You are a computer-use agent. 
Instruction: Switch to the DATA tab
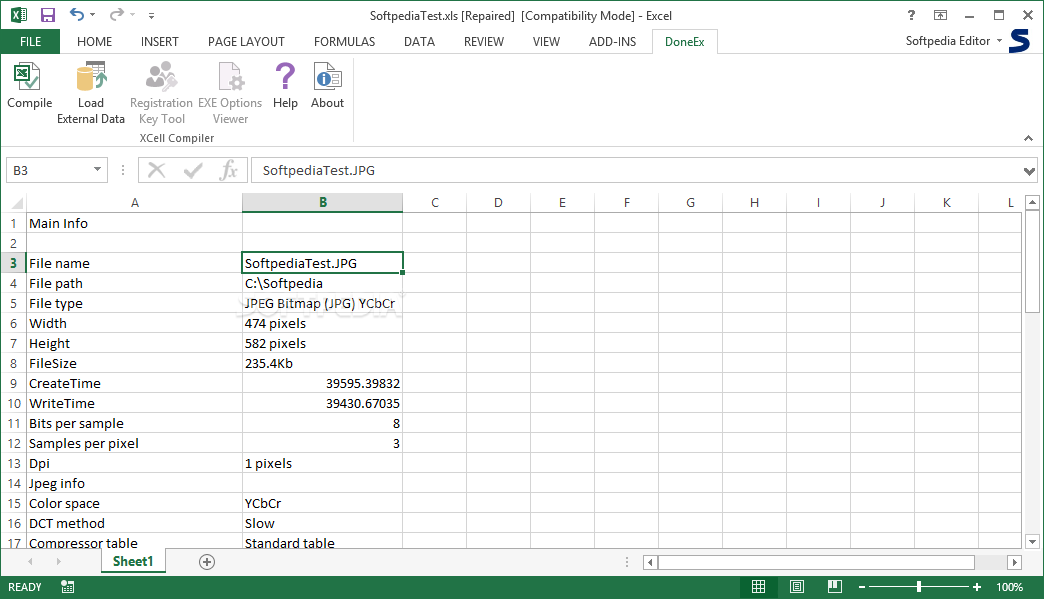coord(419,41)
